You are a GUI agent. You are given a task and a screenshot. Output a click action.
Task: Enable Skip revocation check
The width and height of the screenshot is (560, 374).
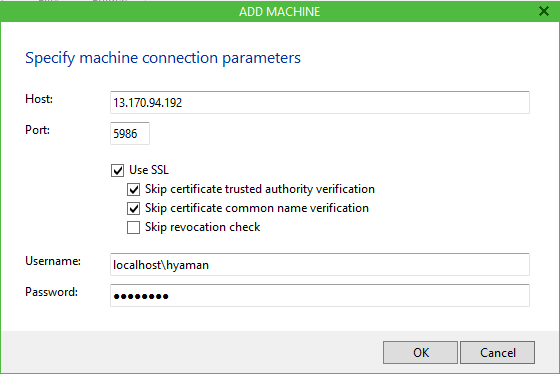(134, 227)
